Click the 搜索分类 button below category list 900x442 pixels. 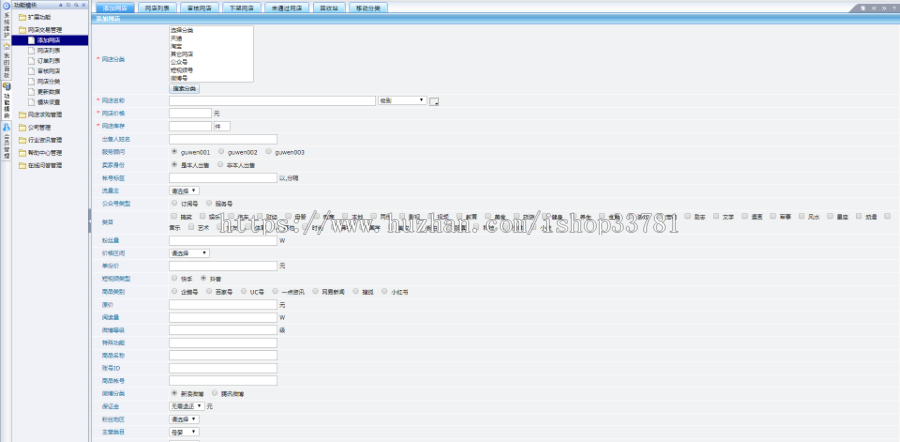coord(184,89)
